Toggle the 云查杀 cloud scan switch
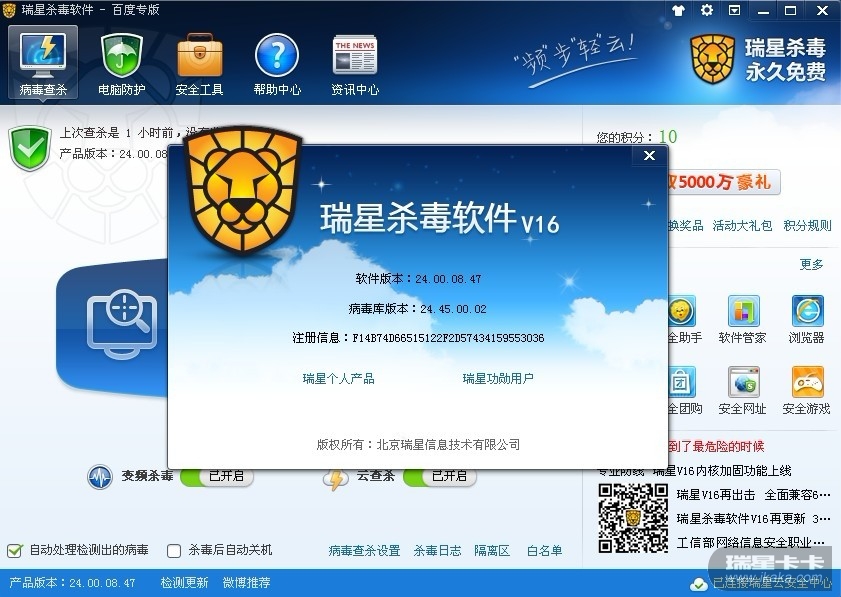The height and width of the screenshot is (597, 841). pyautogui.click(x=440, y=476)
